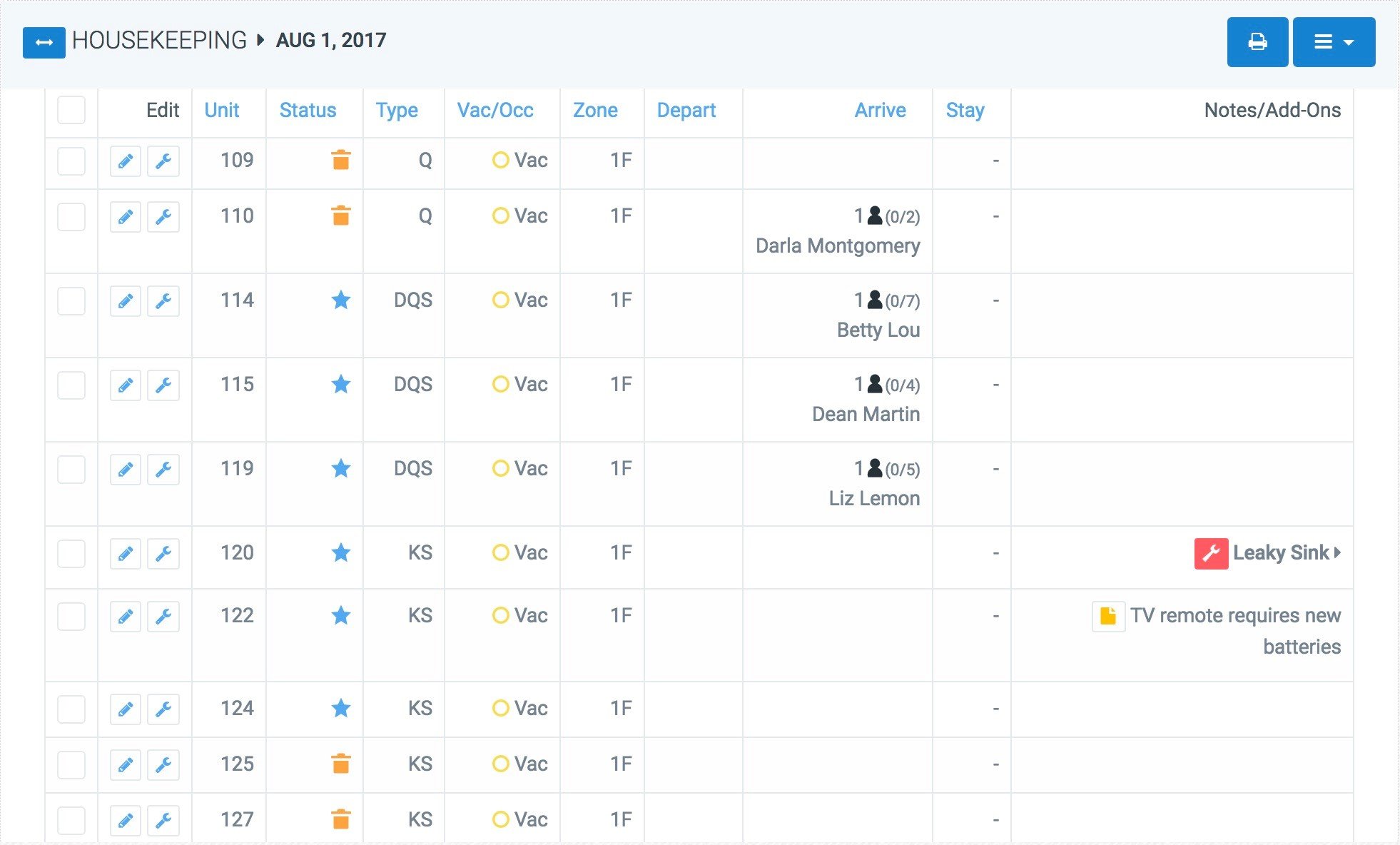Image resolution: width=1400 pixels, height=845 pixels.
Task: Sort by the Unit column header
Action: point(222,110)
